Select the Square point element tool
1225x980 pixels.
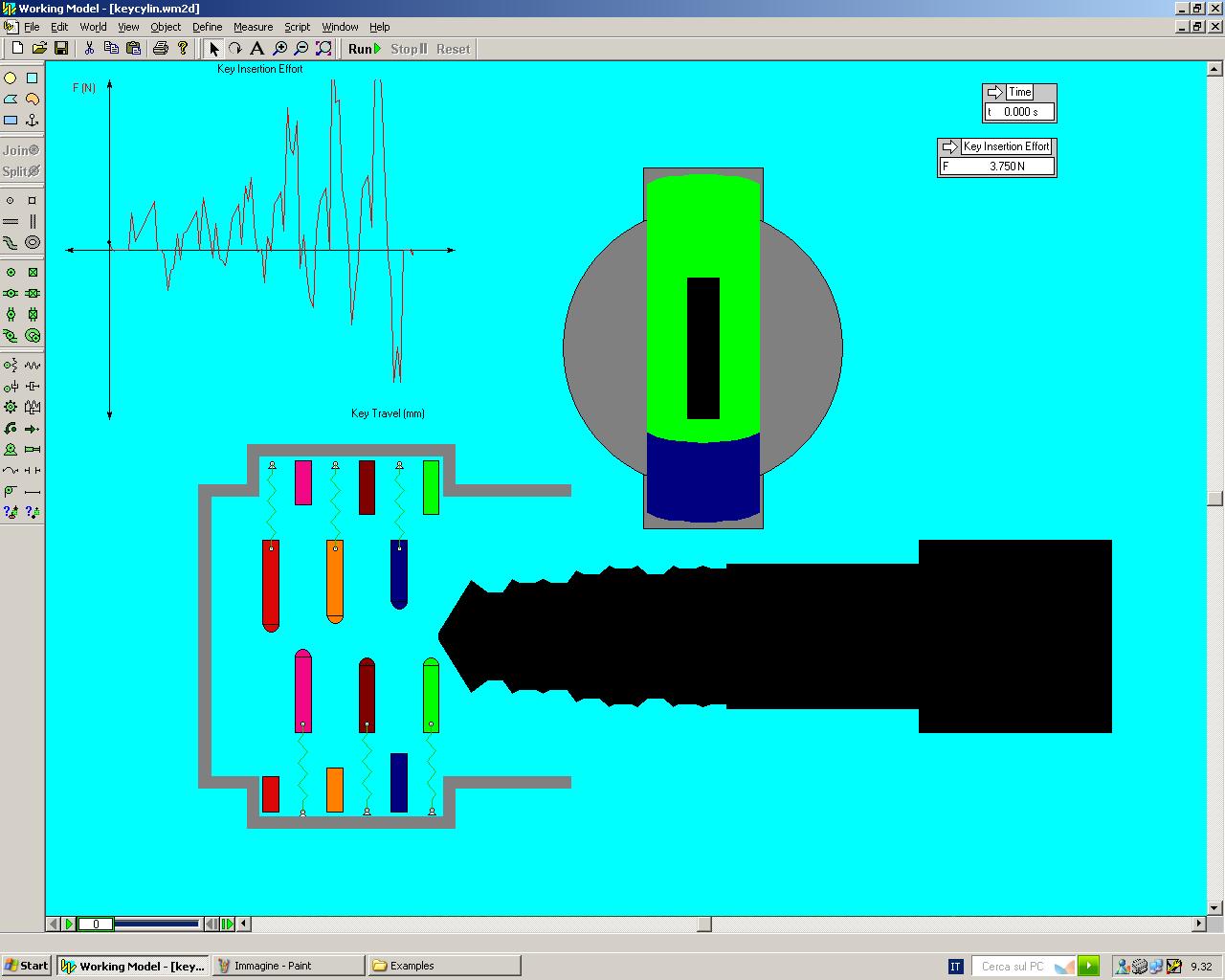pos(33,200)
